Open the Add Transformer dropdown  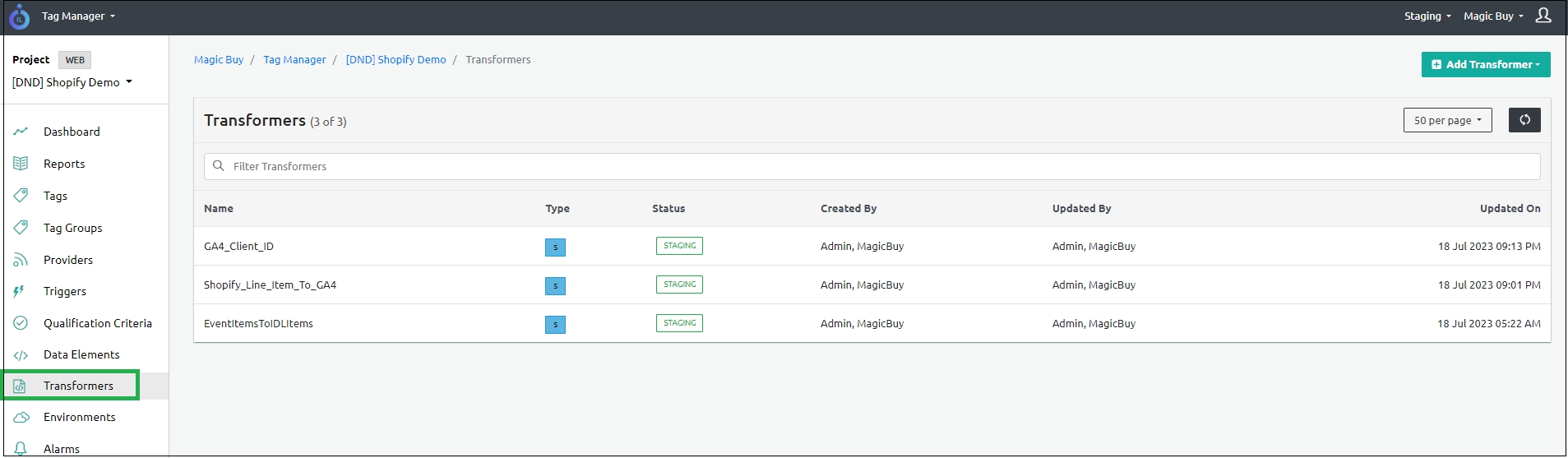[x=1485, y=64]
